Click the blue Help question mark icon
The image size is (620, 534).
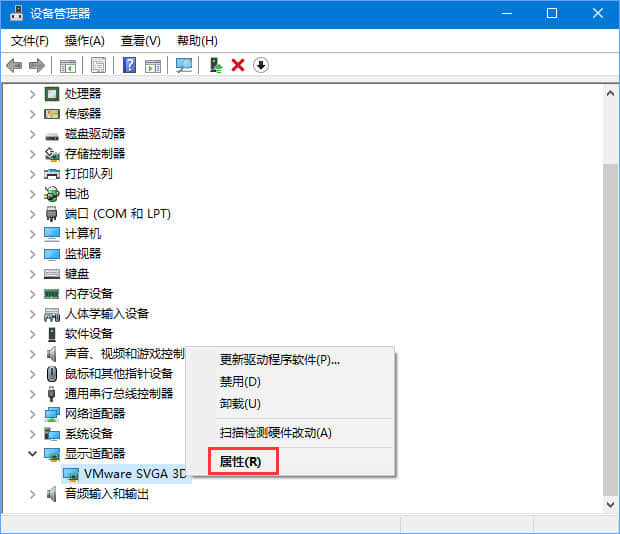tap(129, 65)
